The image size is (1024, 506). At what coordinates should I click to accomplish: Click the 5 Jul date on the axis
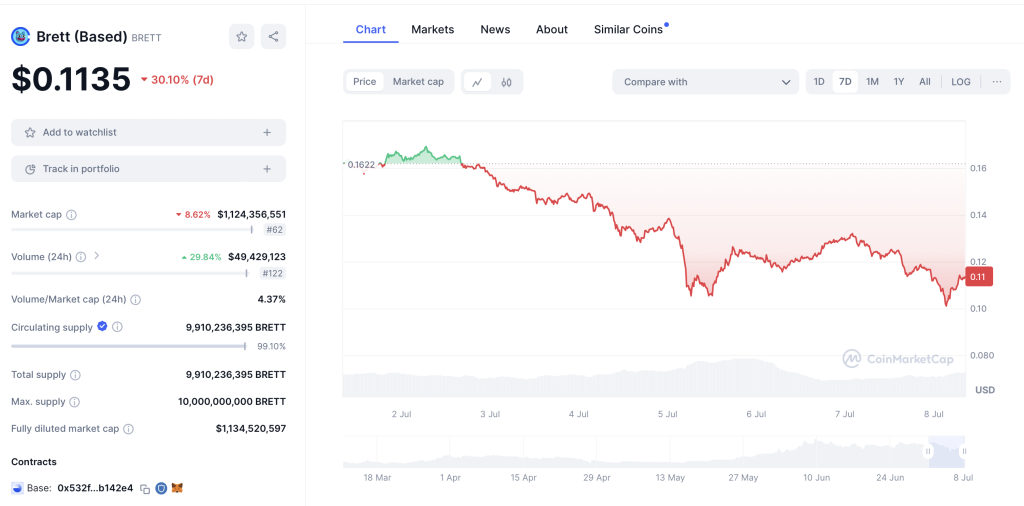[667, 414]
